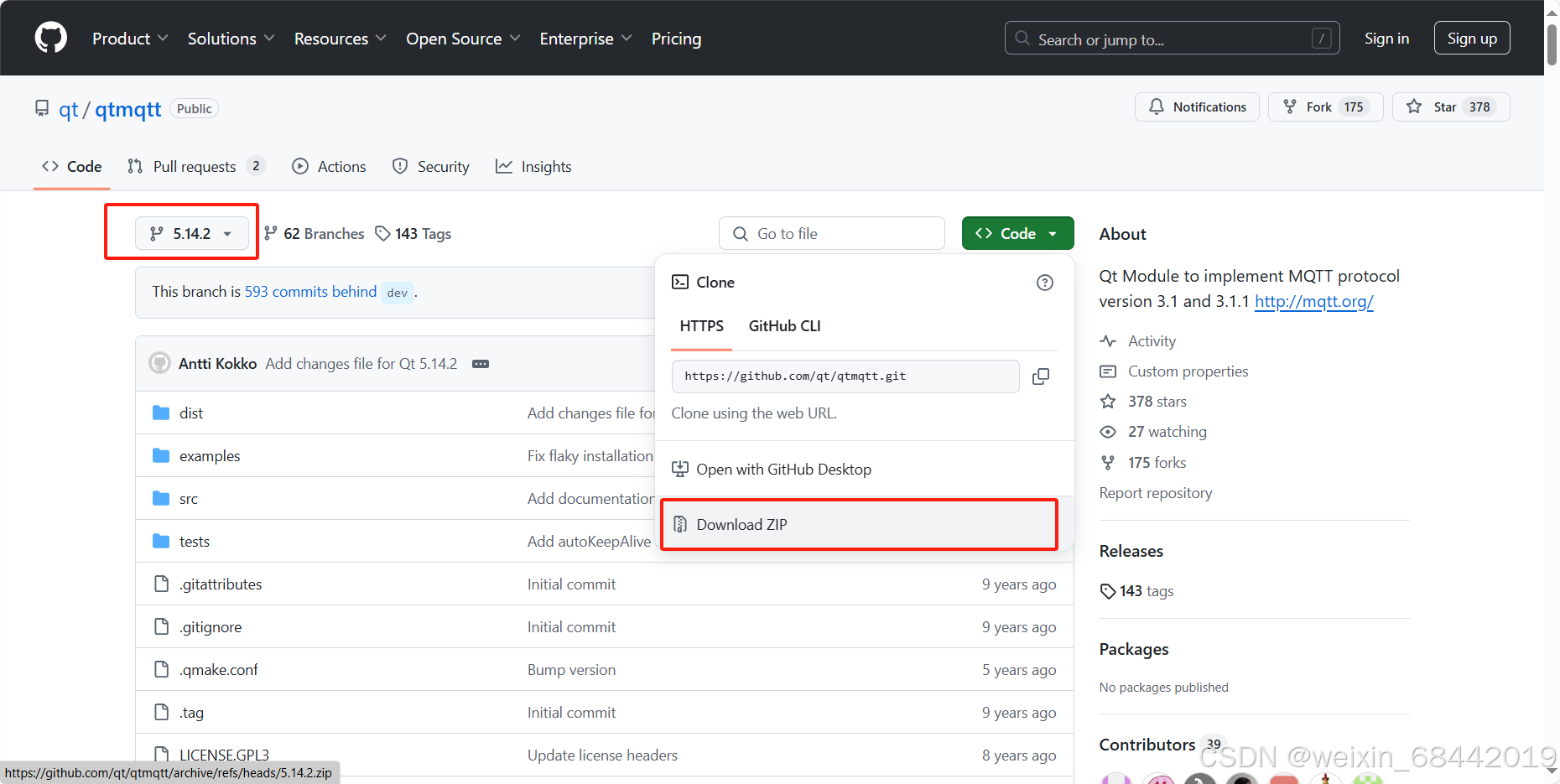This screenshot has width=1560, height=784.
Task: Click the Fork 175 button
Action: click(1325, 106)
